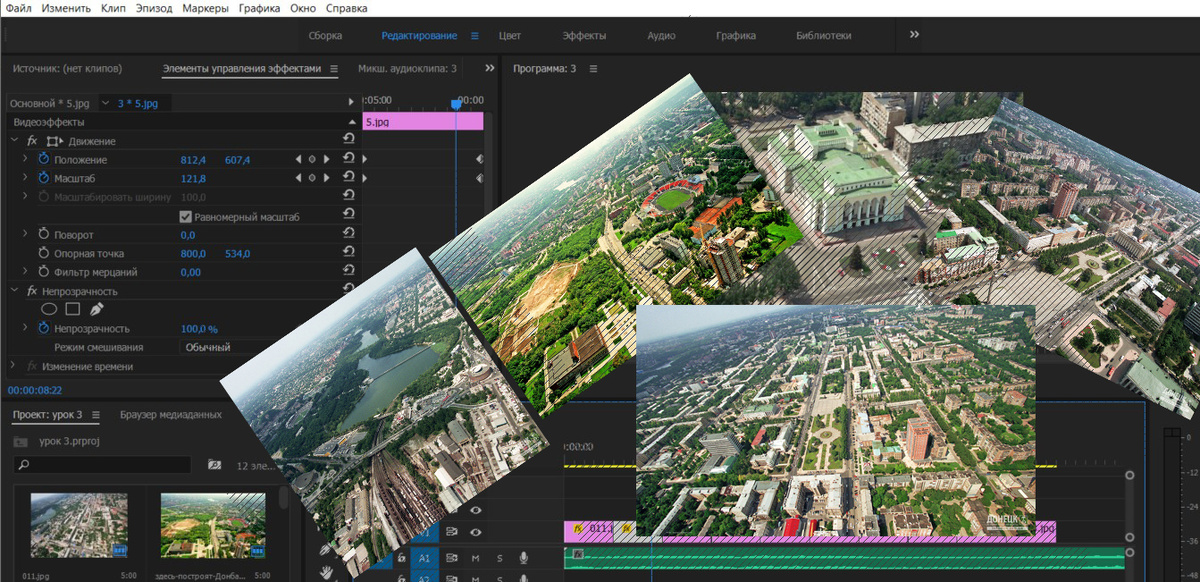Solo track A1 with S button
The image size is (1200, 582).
click(500, 558)
